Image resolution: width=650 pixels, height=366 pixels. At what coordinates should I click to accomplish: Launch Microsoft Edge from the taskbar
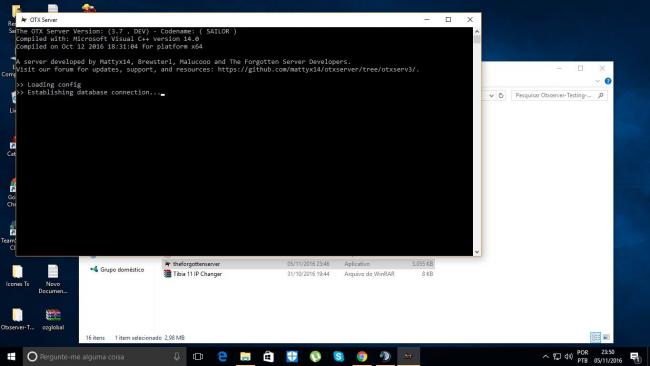click(x=222, y=356)
